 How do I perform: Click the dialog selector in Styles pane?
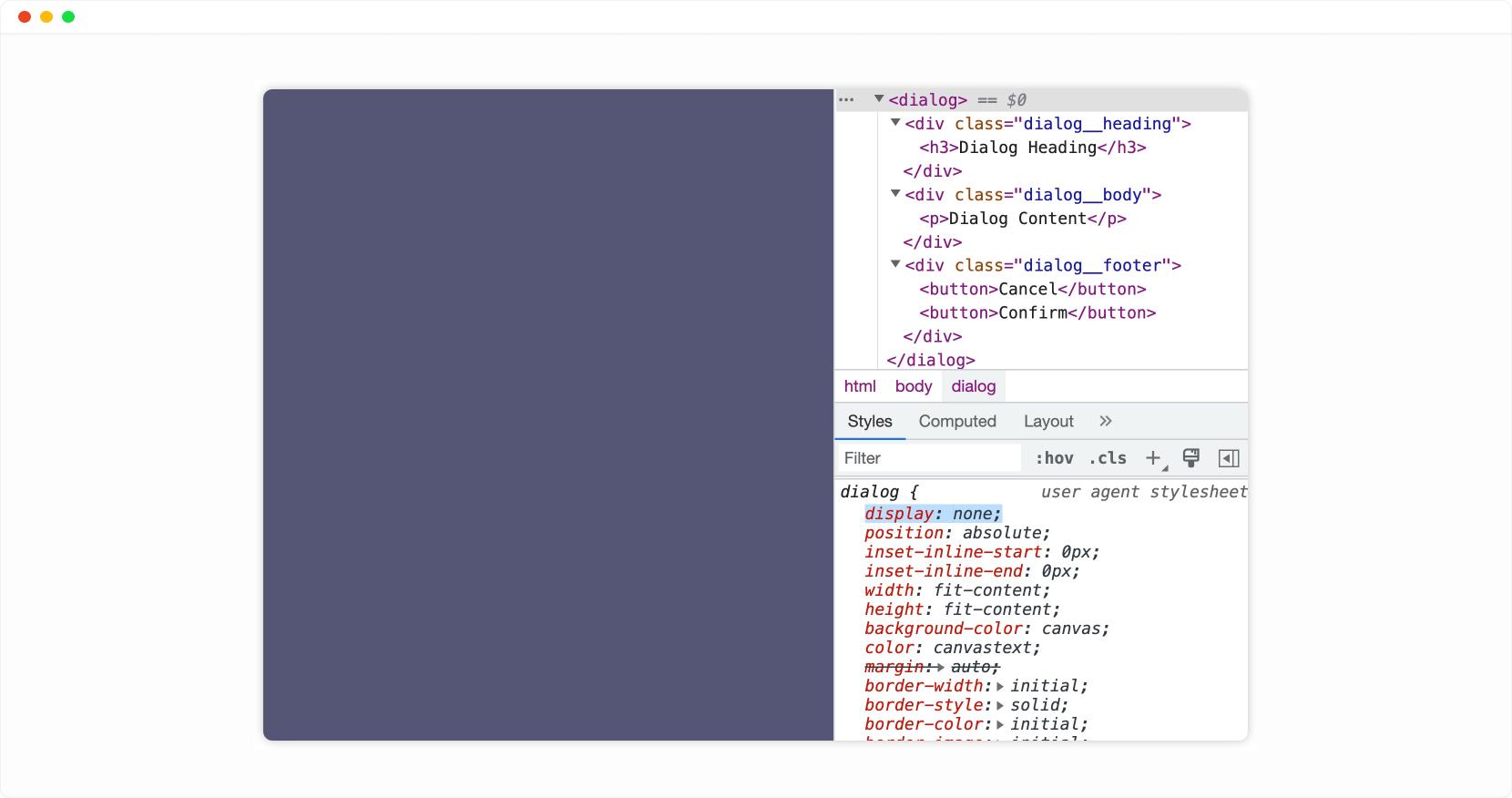pyautogui.click(x=870, y=492)
